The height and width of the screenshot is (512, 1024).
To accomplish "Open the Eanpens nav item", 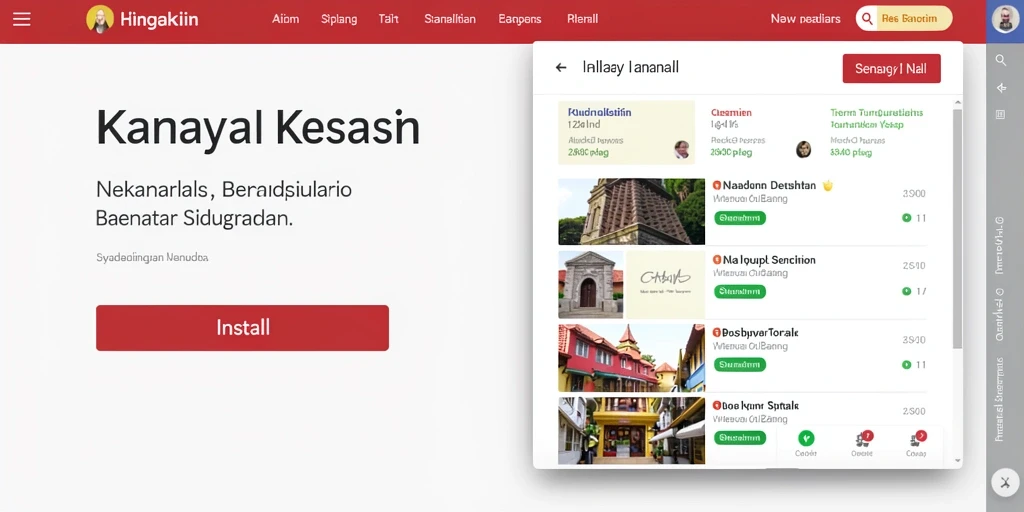I will [x=520, y=19].
